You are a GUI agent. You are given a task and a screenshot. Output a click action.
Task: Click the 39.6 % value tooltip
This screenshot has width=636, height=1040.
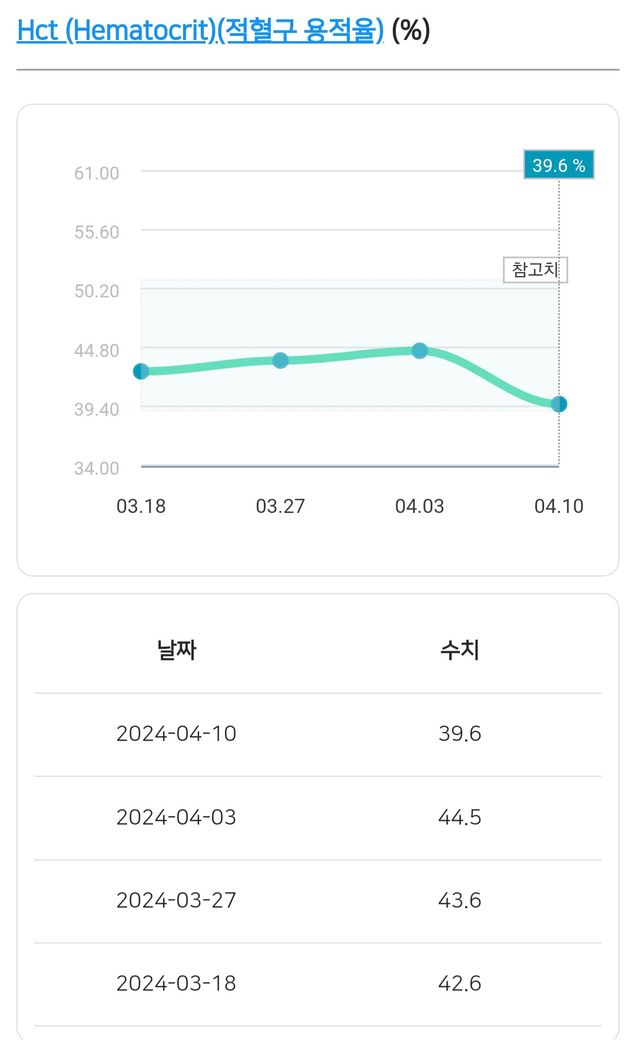[x=558, y=165]
